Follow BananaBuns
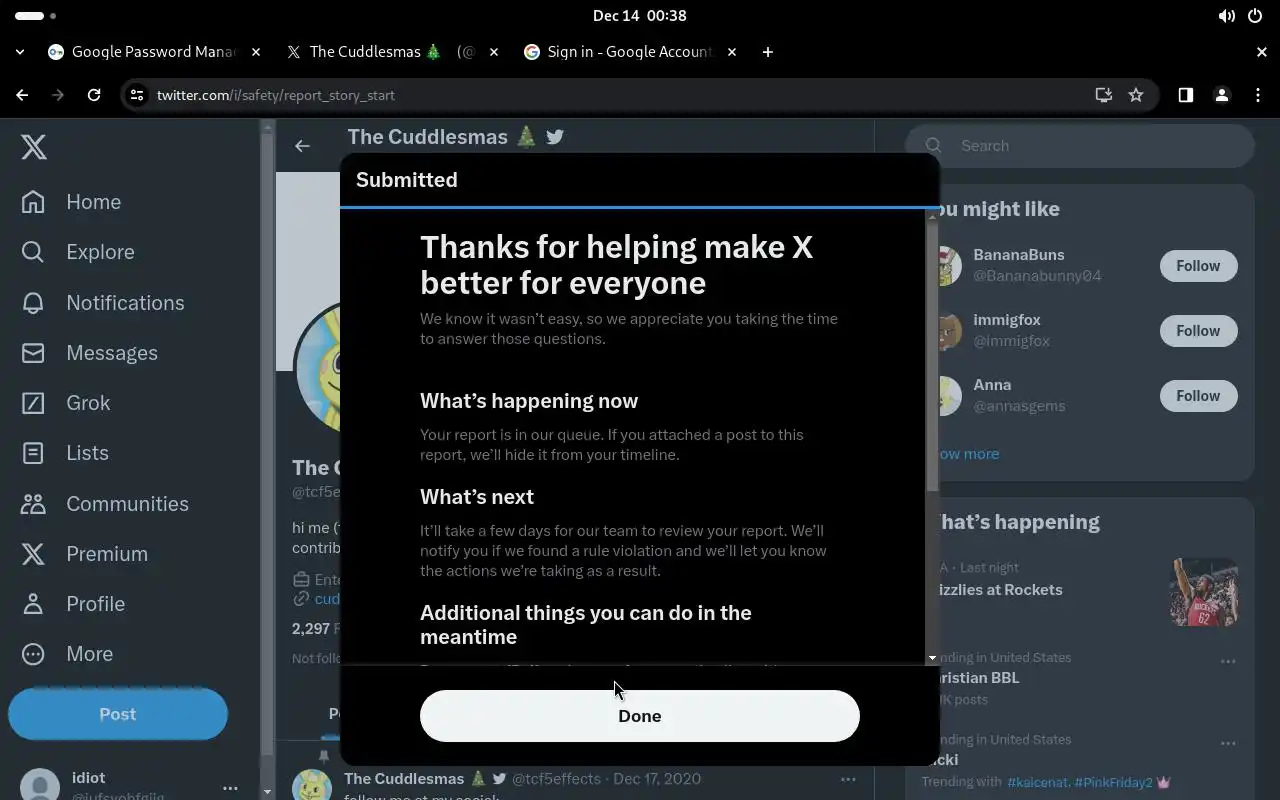The image size is (1280, 800). tap(1198, 266)
